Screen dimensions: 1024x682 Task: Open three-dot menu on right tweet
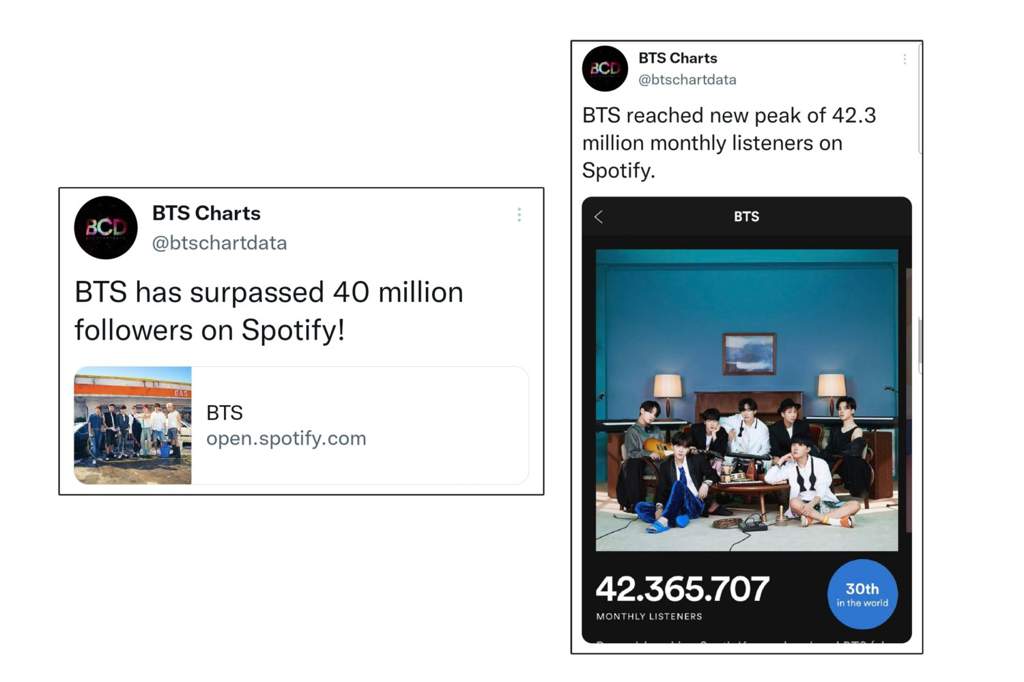(x=904, y=59)
